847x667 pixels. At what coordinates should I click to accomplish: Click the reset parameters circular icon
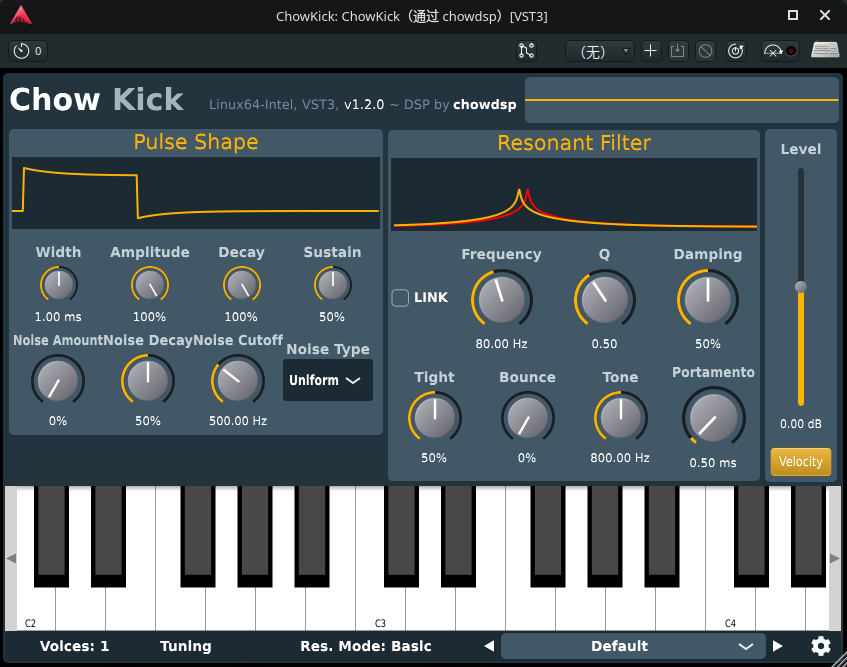736,51
